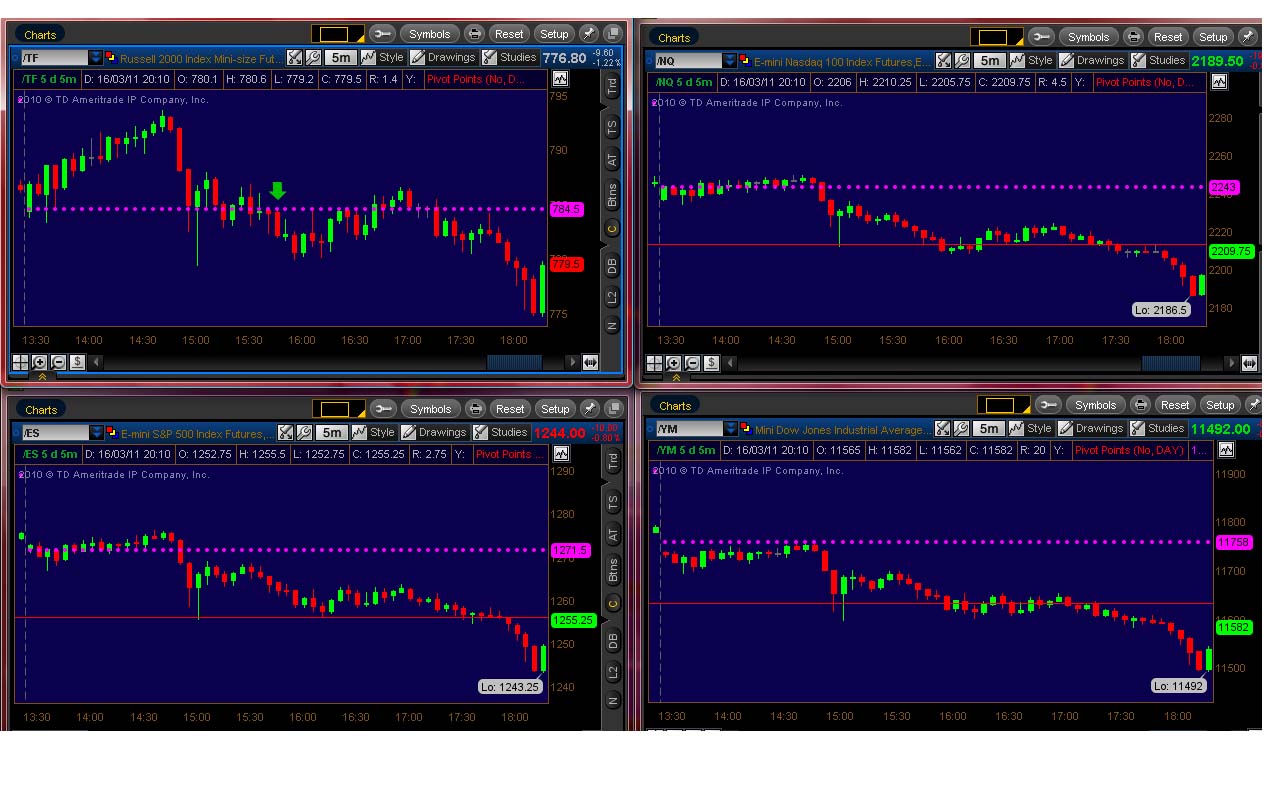
Task: Select the Charts tab above the /TF chart
Action: [40, 35]
